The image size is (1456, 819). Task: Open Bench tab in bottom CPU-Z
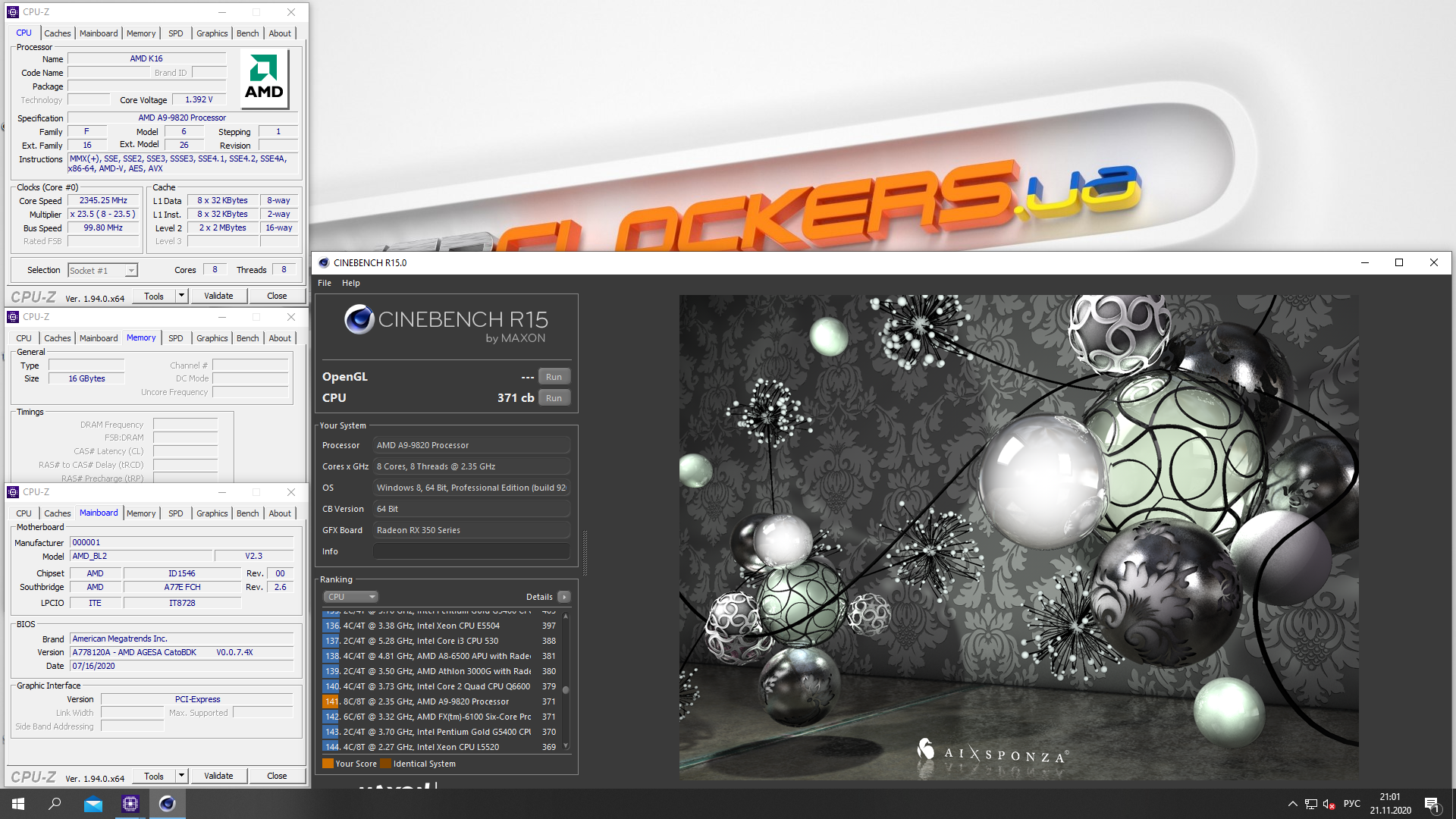point(247,513)
